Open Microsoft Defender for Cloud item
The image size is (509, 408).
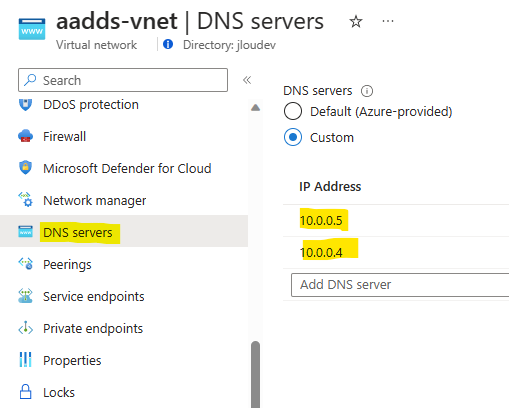[124, 168]
